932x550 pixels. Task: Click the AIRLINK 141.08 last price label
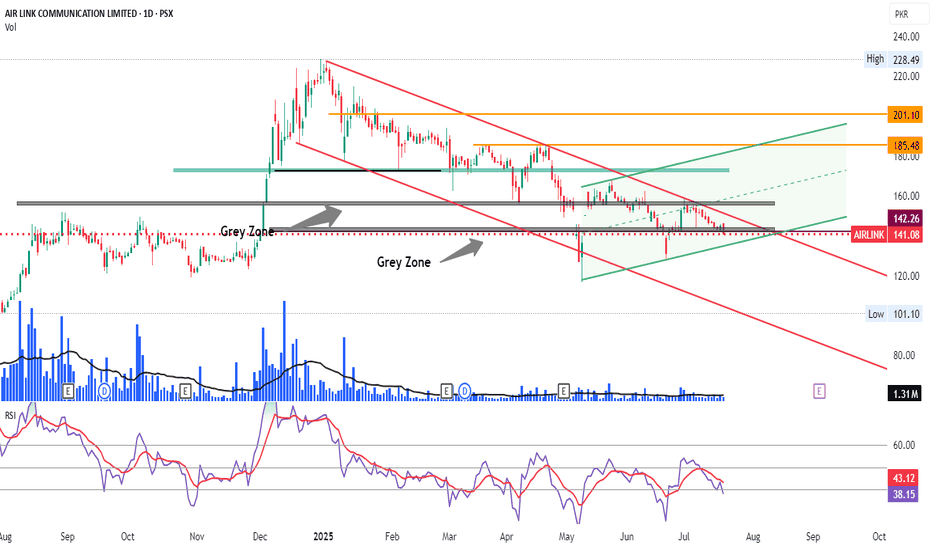click(x=886, y=235)
